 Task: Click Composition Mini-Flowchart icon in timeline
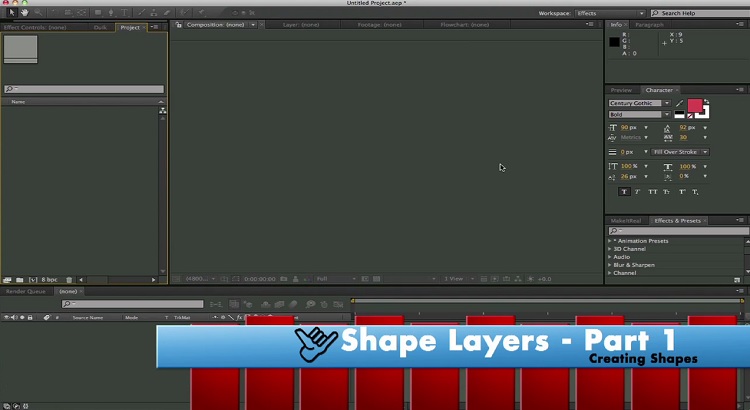click(x=216, y=304)
